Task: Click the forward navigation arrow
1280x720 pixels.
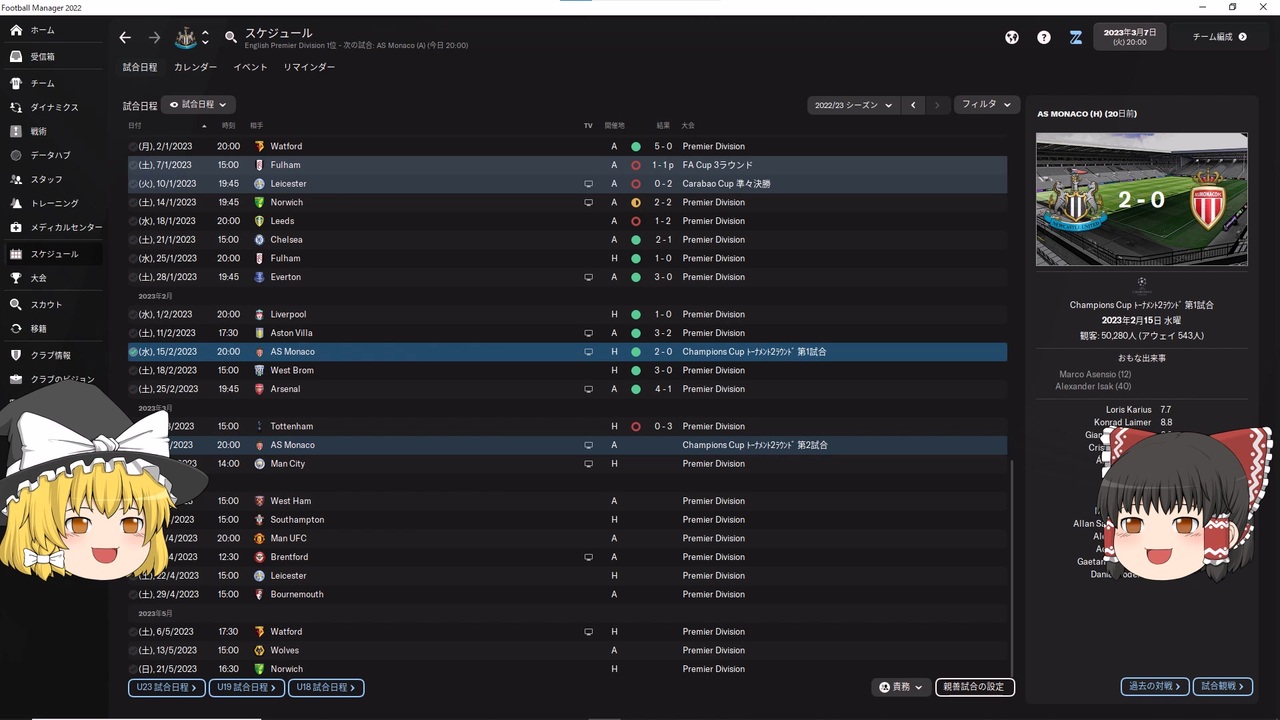Action: [154, 37]
